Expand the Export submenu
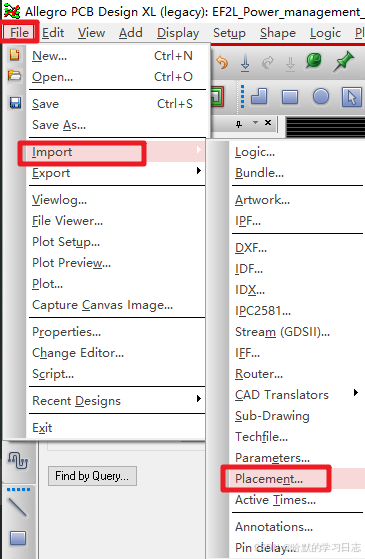This screenshot has width=365, height=559. tap(117, 173)
